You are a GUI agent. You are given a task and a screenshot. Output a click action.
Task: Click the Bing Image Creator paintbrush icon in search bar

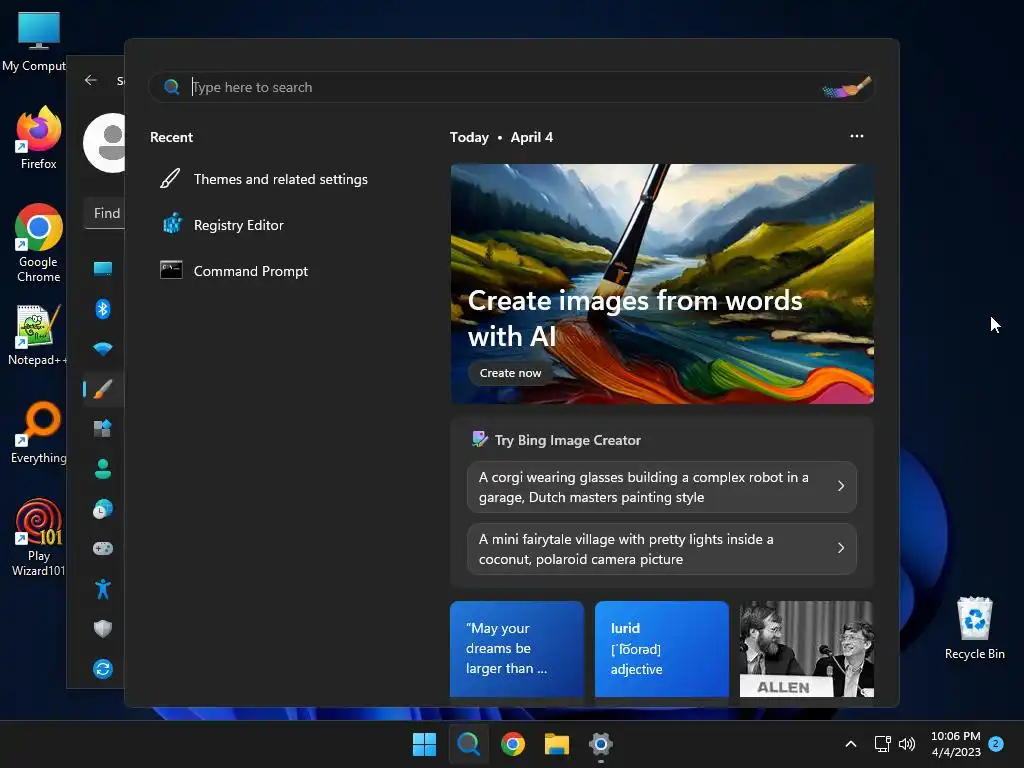click(x=846, y=87)
